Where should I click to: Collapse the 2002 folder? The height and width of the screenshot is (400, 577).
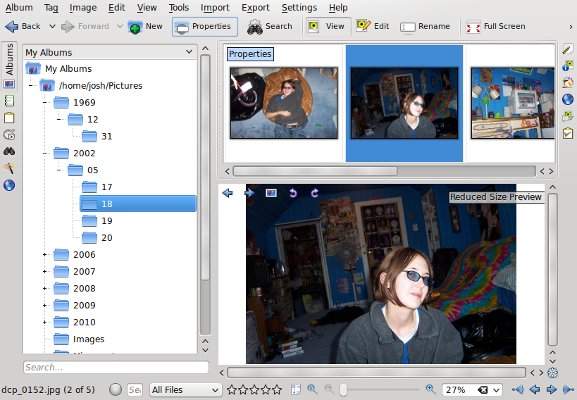tap(45, 153)
